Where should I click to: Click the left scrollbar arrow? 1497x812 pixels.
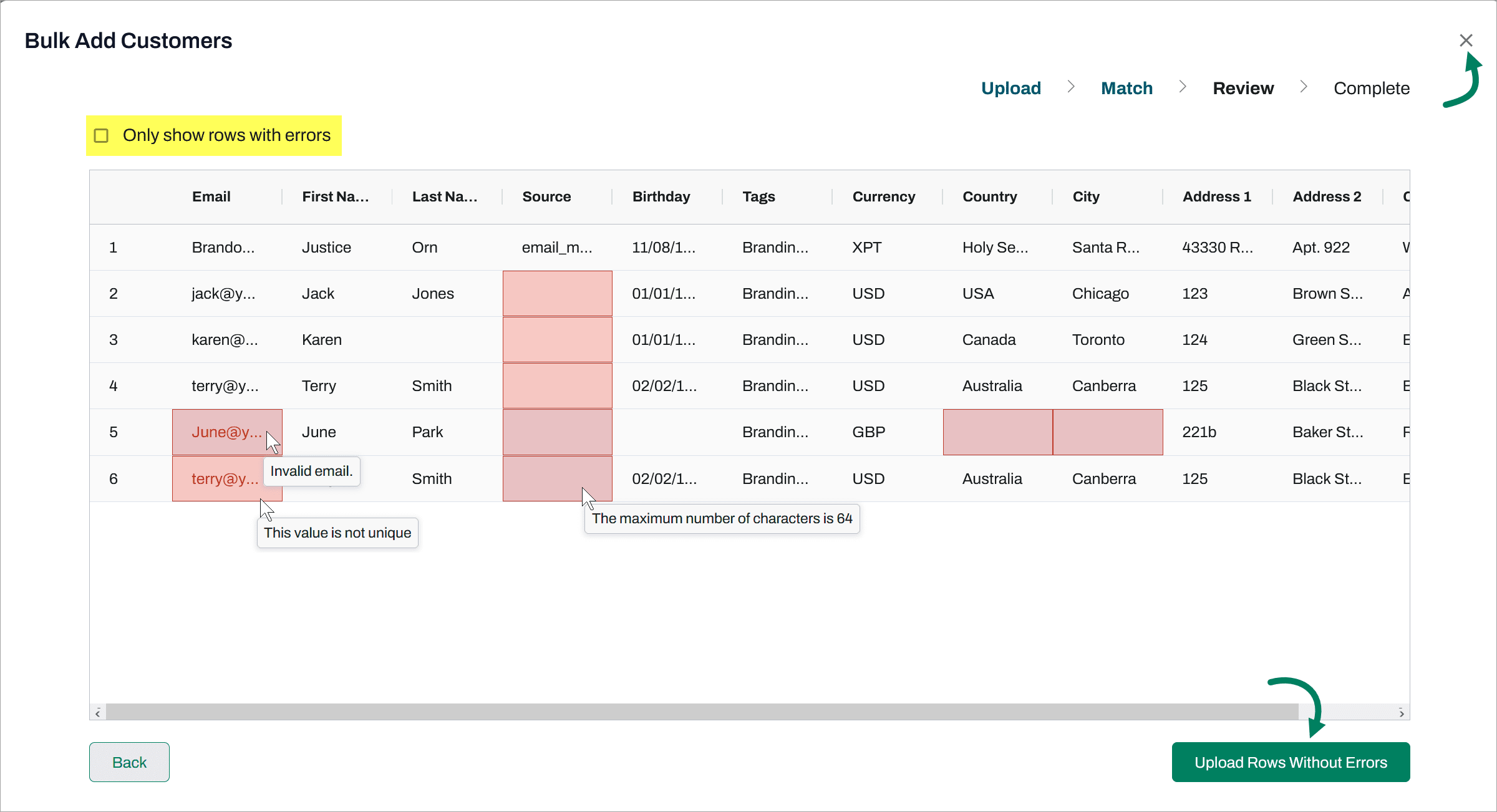[98, 712]
